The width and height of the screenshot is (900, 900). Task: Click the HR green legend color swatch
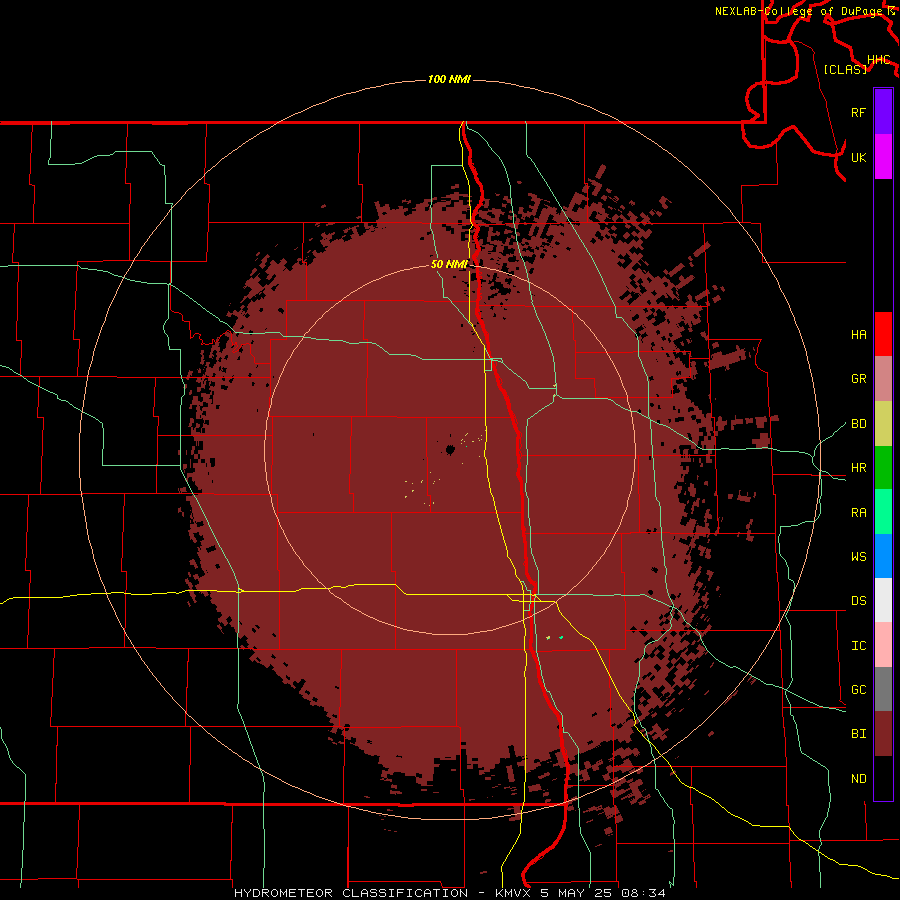pos(883,468)
